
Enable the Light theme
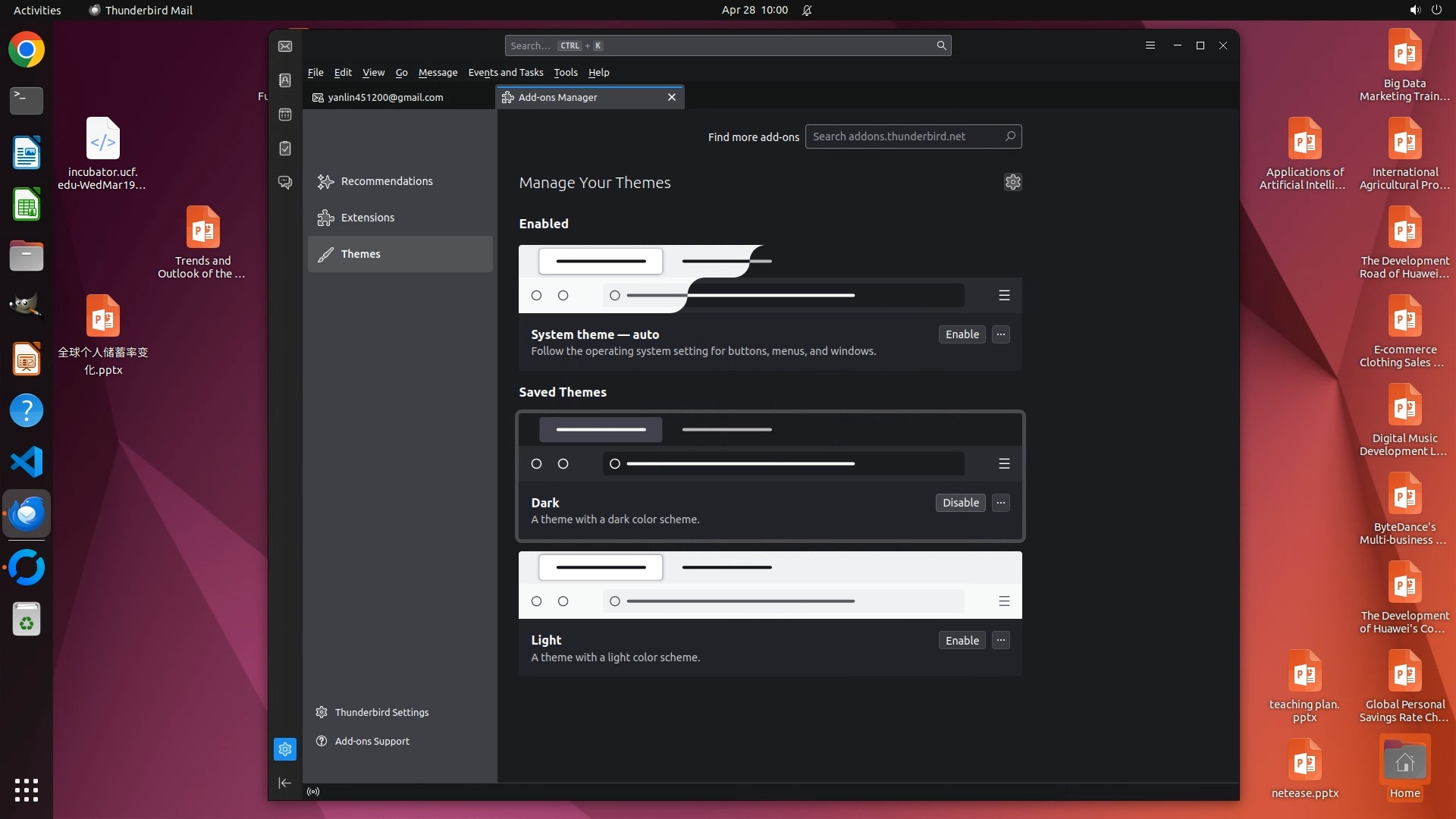962,641
